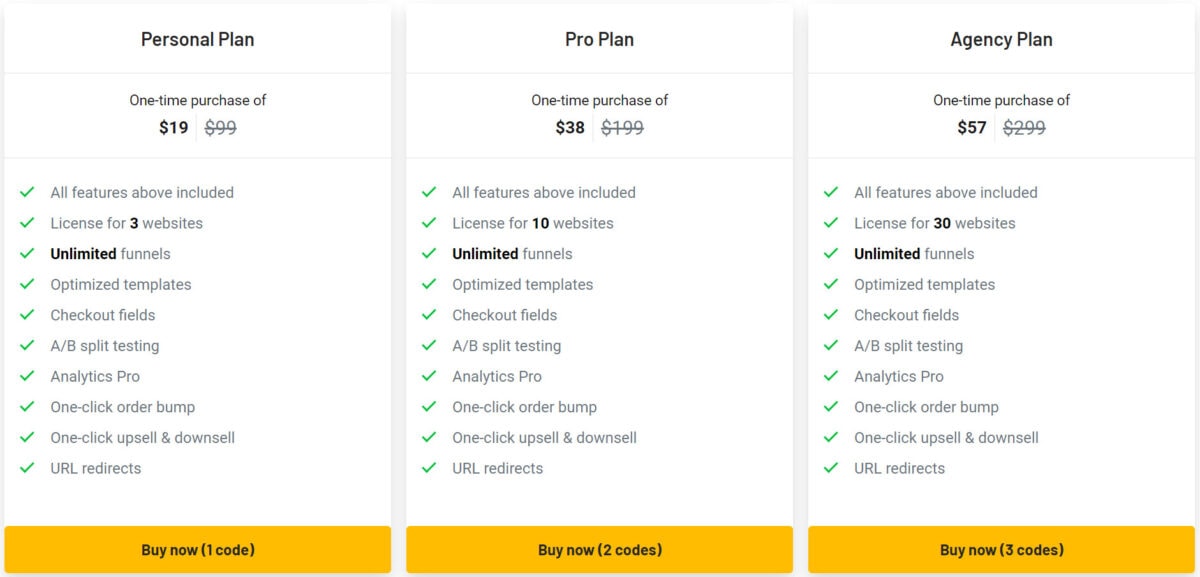Click Buy now (3 codes) for Agency Plan
This screenshot has height=577, width=1200.
click(x=1001, y=549)
